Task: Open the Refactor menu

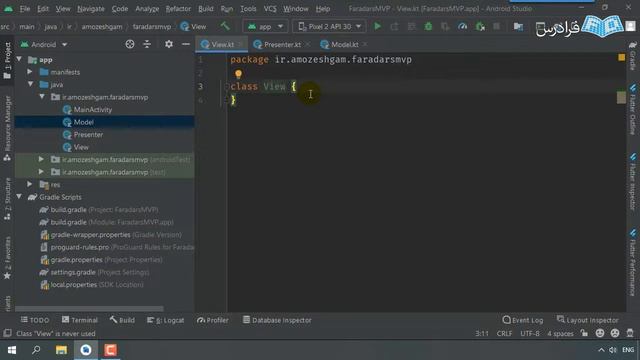Action: point(178,9)
